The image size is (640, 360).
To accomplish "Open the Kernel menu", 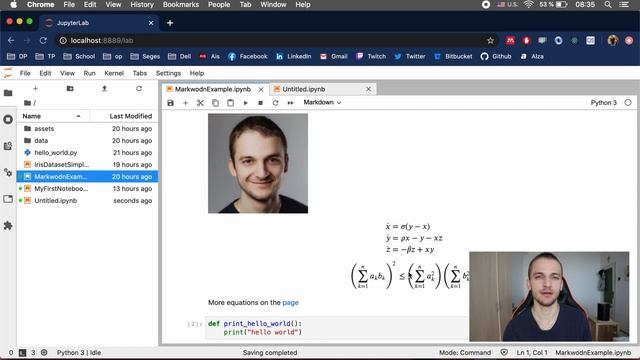I will (114, 73).
